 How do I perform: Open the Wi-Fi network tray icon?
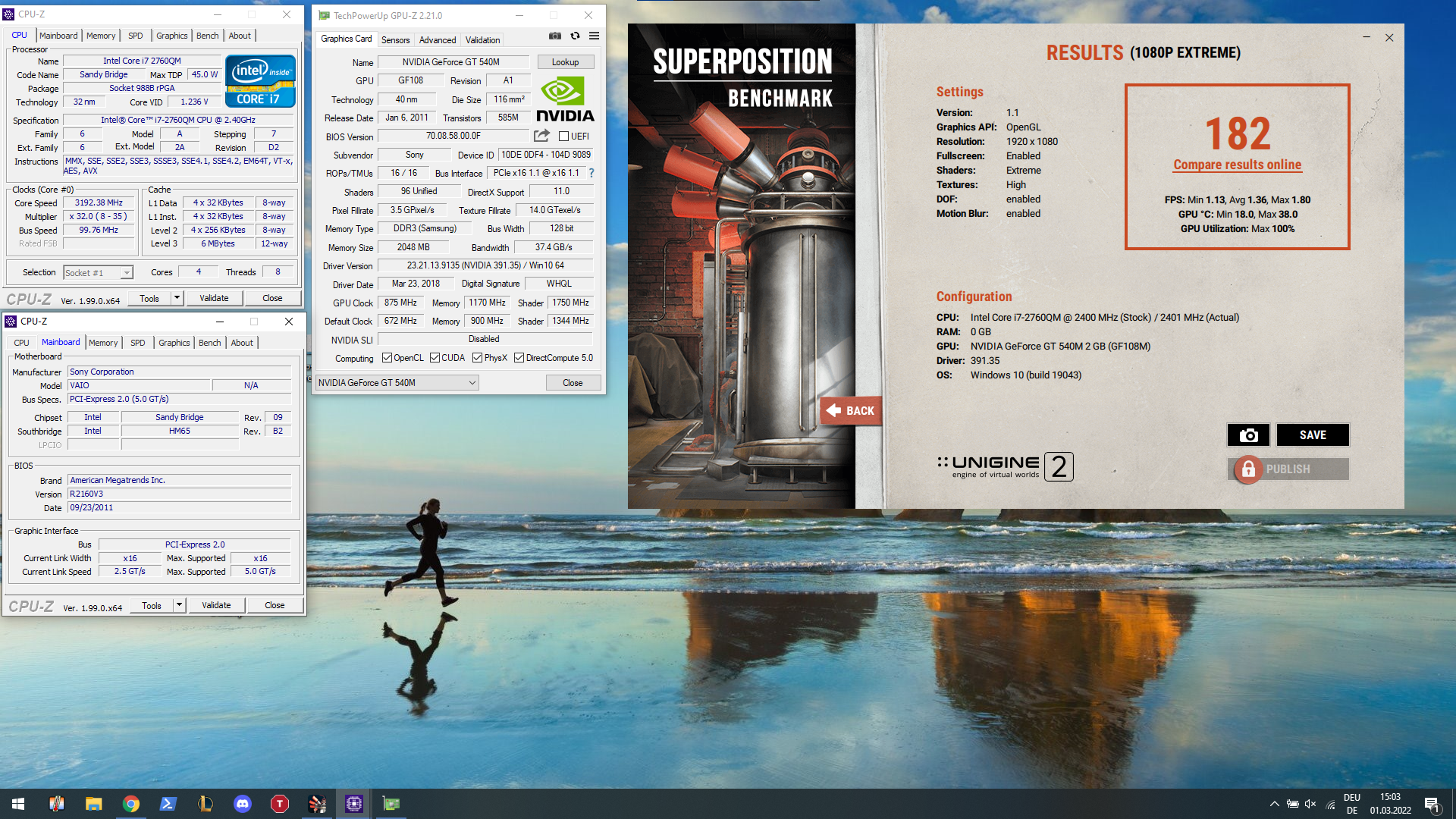tap(1330, 805)
